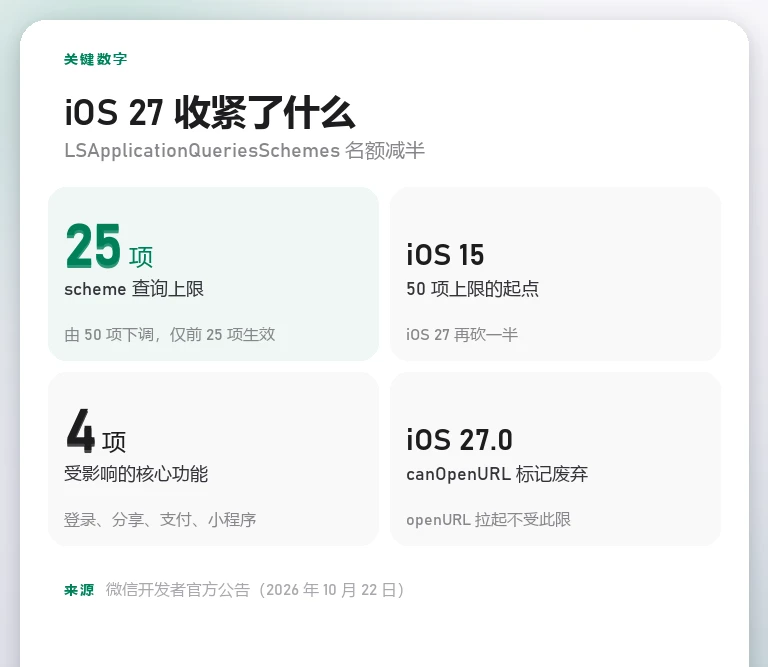The width and height of the screenshot is (768, 667).
Task: Click subtitle 'LSApplicationQueriesSchemes 名额减半'
Action: tap(244, 150)
